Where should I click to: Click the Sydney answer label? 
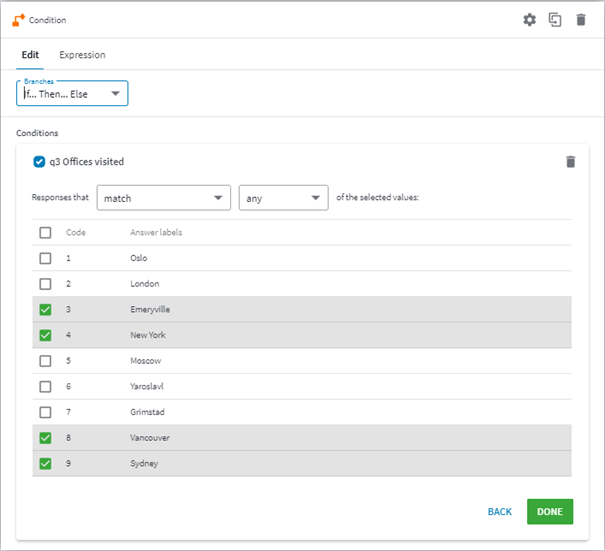click(144, 463)
